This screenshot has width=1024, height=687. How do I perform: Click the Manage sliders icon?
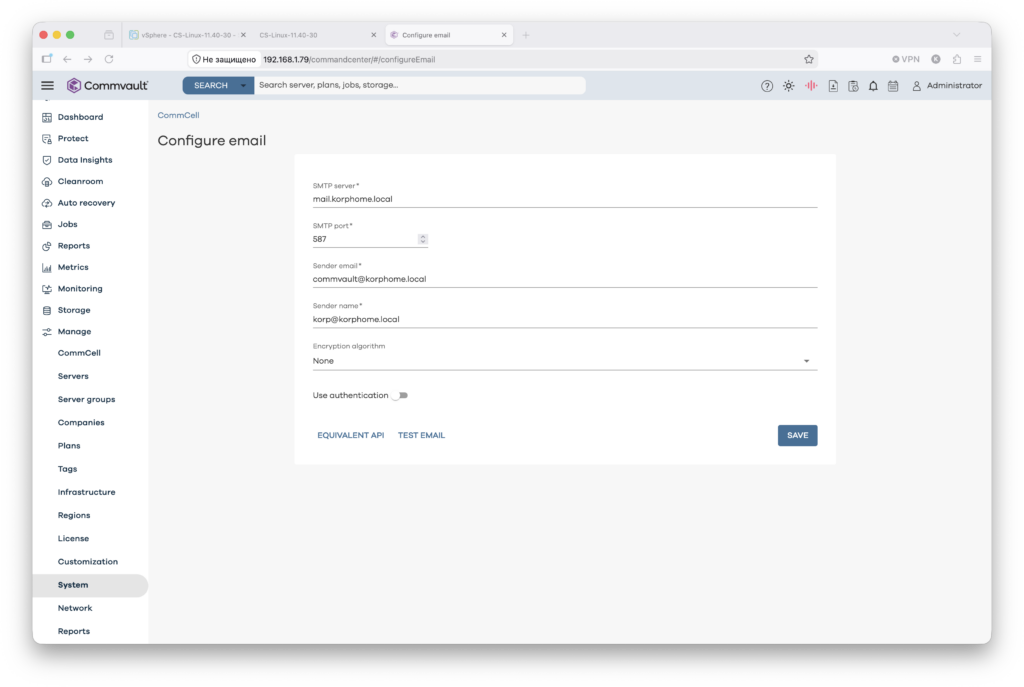[x=47, y=332]
